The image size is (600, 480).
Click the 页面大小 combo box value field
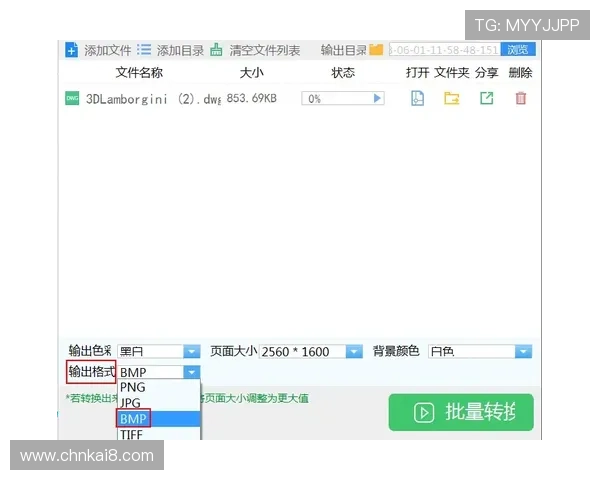[303, 351]
